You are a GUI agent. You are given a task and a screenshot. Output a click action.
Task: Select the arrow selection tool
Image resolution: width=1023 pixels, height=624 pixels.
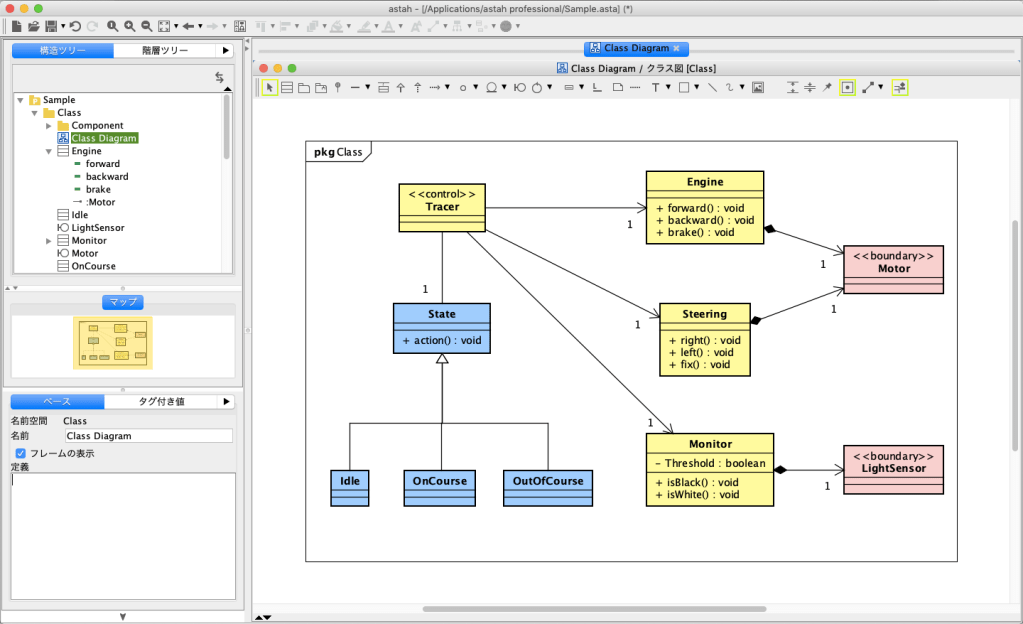pos(269,88)
